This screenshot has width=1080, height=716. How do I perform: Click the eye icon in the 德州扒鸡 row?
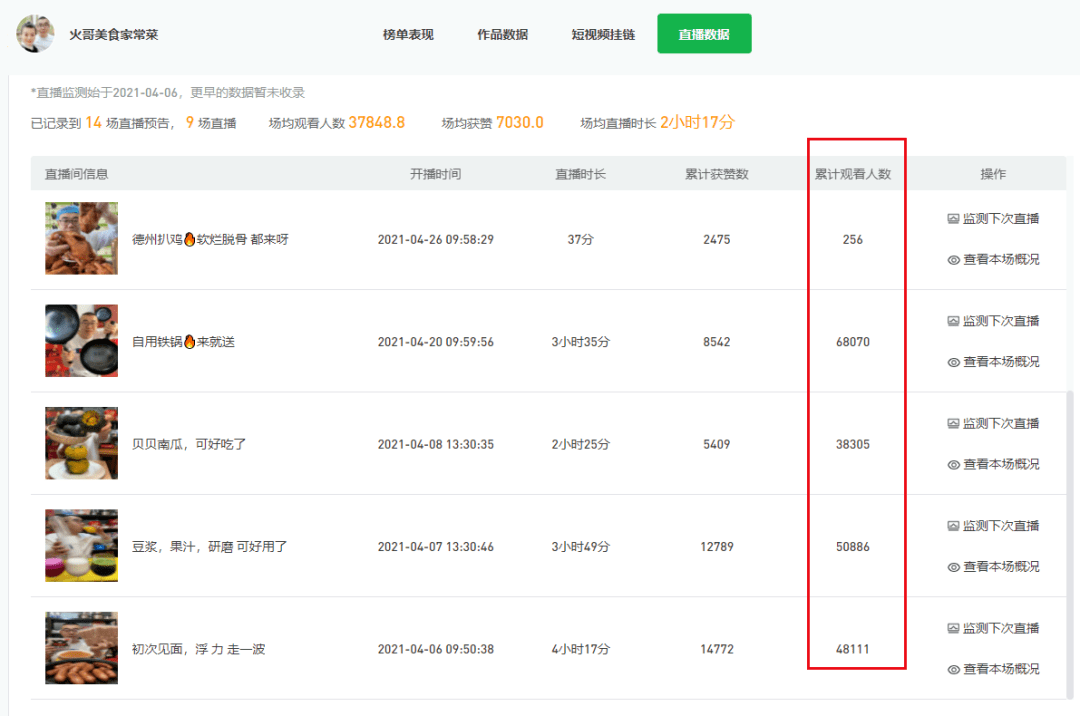point(953,260)
